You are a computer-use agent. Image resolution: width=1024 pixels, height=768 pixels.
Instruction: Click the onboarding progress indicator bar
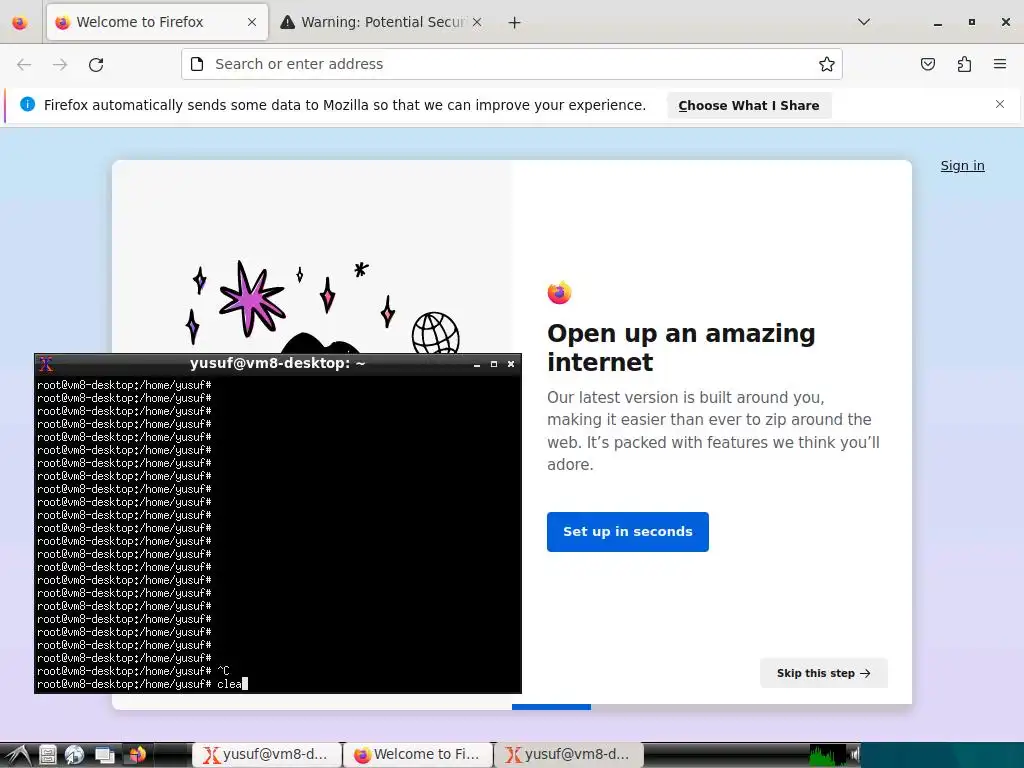point(551,707)
